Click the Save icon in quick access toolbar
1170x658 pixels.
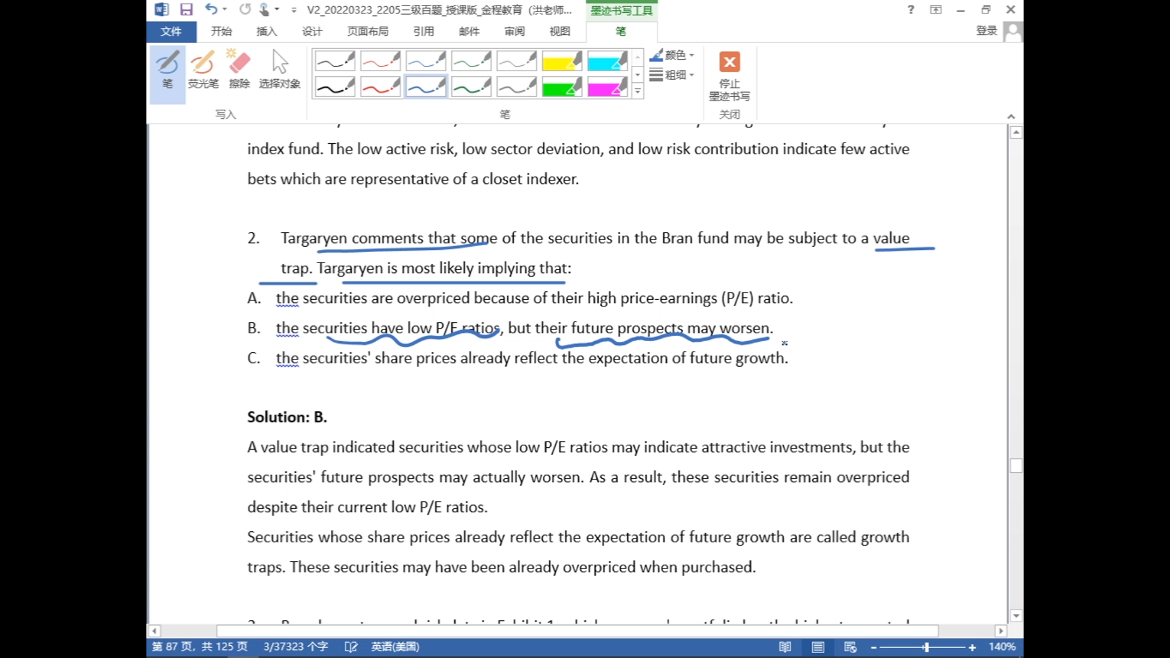[186, 10]
